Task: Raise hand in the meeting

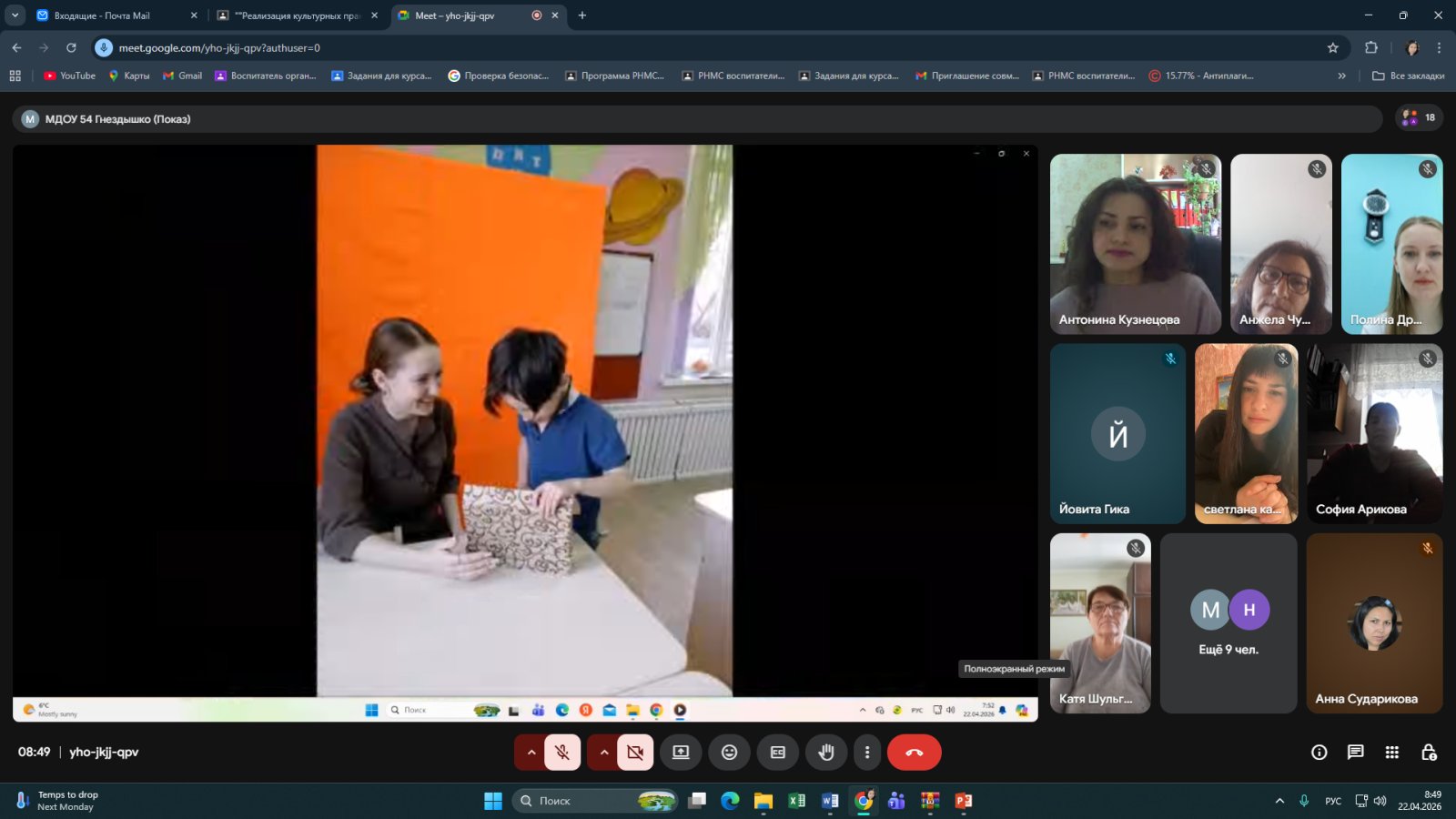Action: pyautogui.click(x=826, y=753)
